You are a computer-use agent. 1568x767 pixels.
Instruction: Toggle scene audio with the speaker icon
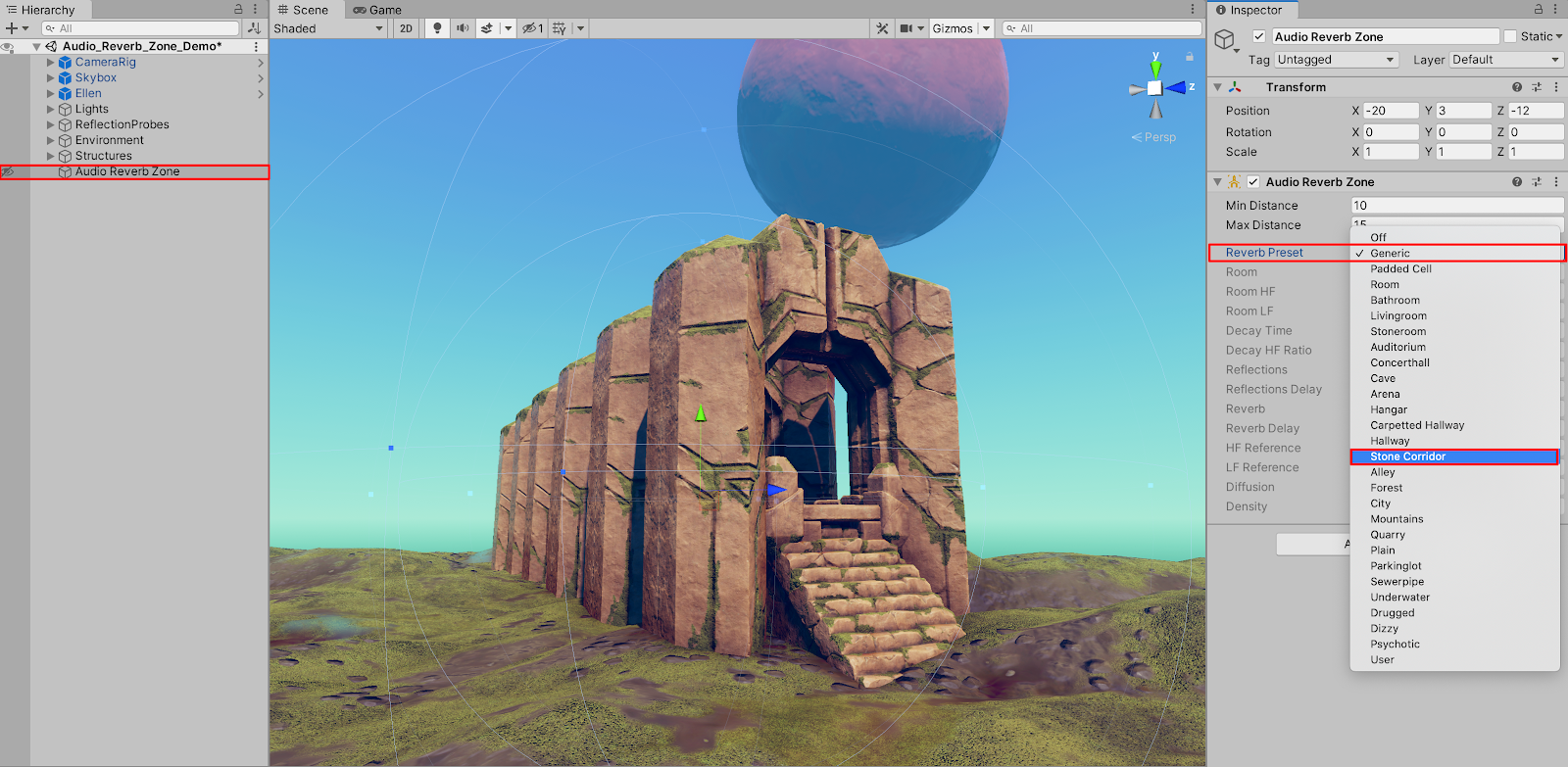[x=463, y=28]
